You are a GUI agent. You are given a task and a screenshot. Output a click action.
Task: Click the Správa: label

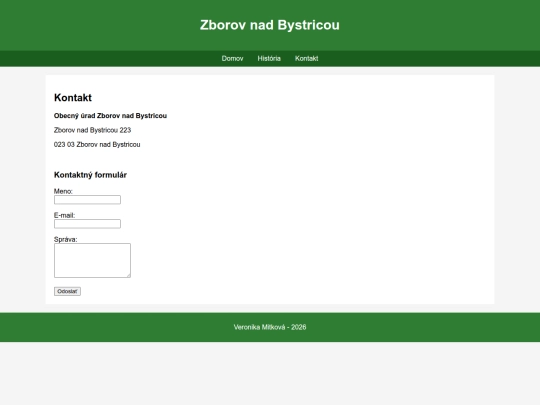pyautogui.click(x=66, y=239)
